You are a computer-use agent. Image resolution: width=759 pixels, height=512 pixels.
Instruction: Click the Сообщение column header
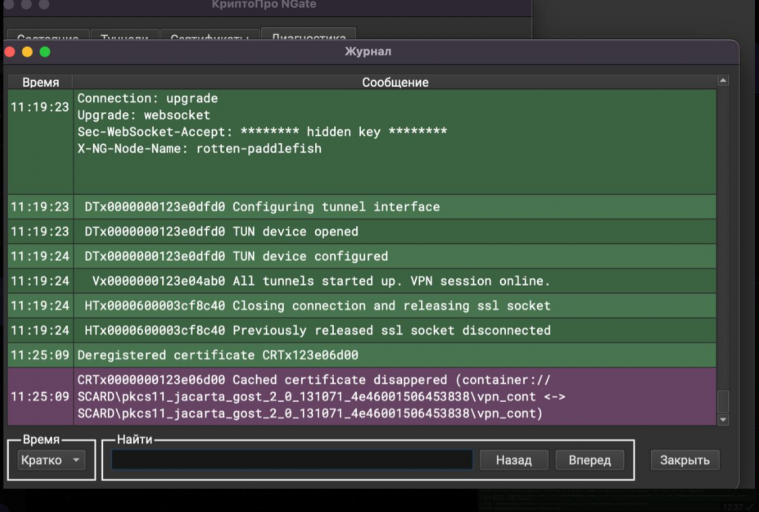click(395, 82)
